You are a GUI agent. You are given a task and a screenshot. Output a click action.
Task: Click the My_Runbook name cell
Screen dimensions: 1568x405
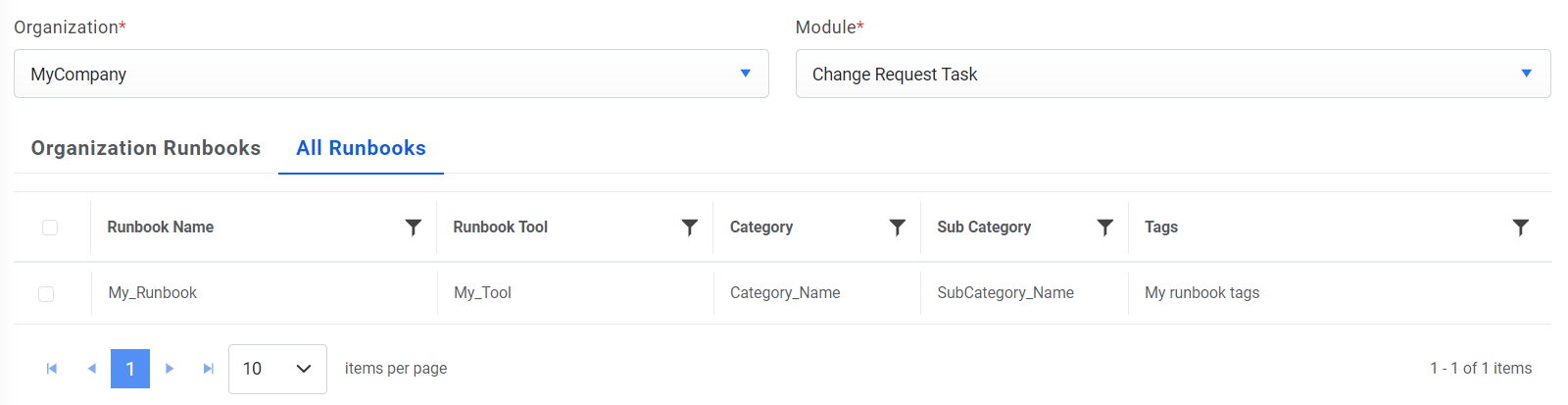[153, 293]
